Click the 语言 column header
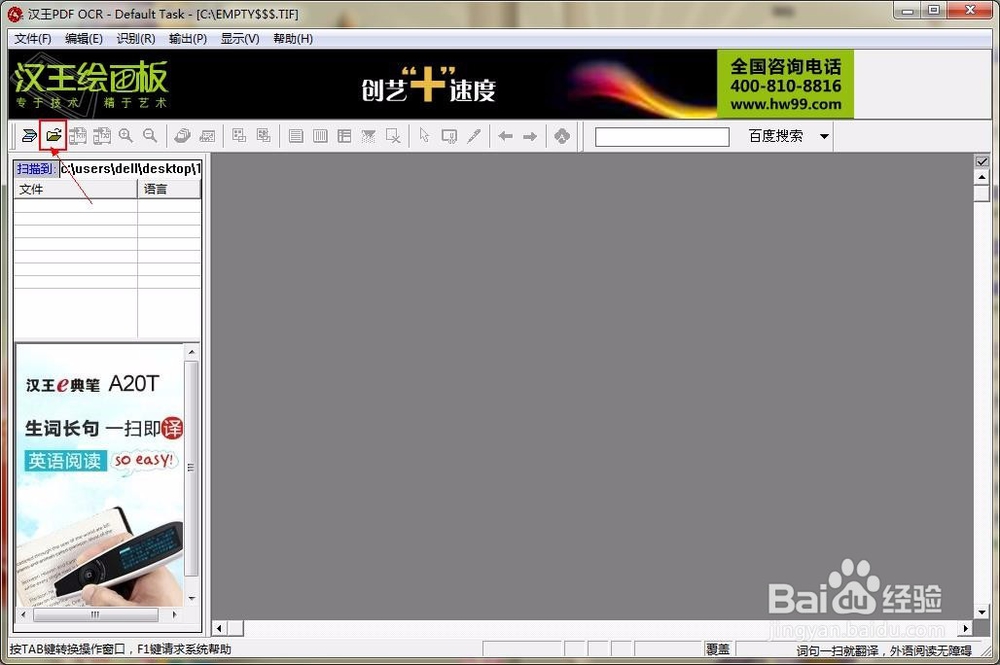Image resolution: width=1000 pixels, height=665 pixels. 169,189
